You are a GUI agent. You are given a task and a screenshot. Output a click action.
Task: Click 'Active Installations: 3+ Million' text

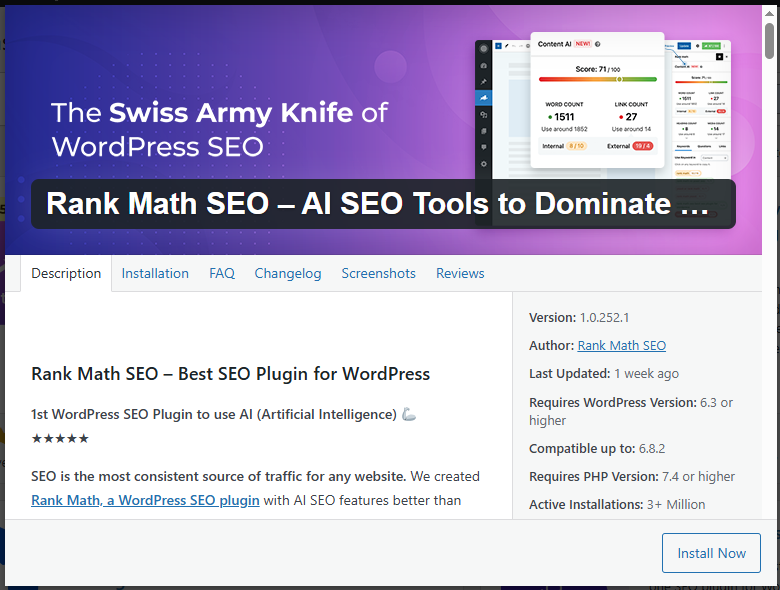[617, 504]
